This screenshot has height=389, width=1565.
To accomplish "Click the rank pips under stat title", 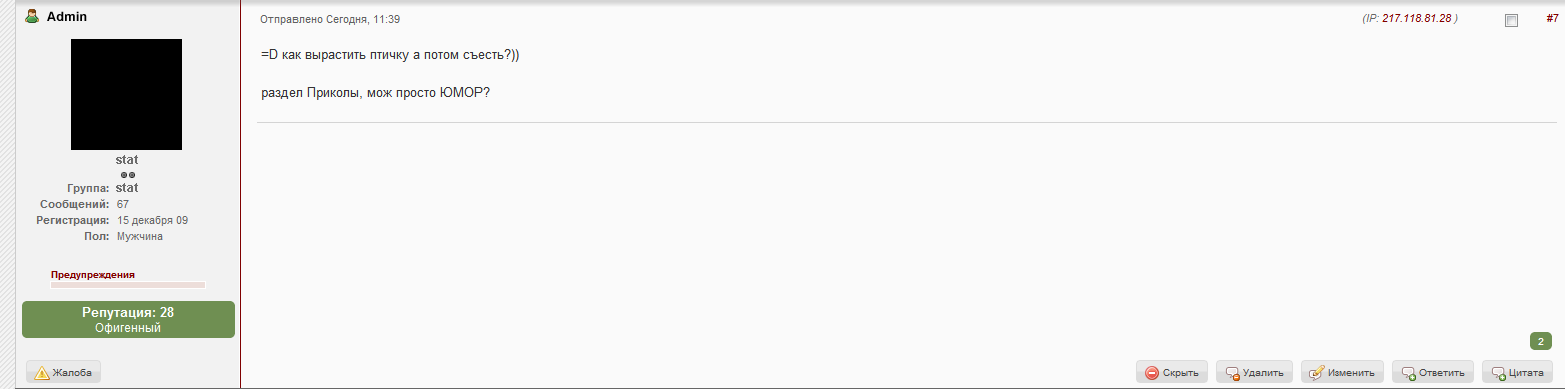I will point(127,174).
